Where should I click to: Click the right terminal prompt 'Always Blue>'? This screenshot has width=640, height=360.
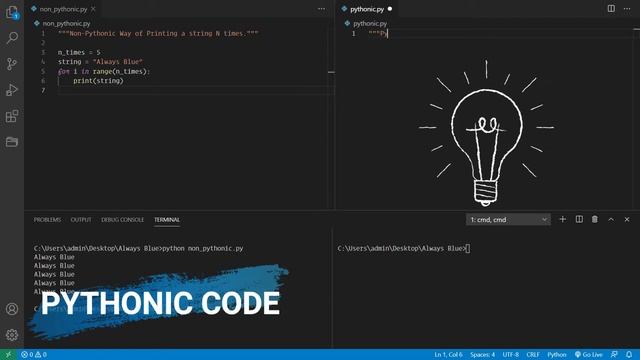445,248
